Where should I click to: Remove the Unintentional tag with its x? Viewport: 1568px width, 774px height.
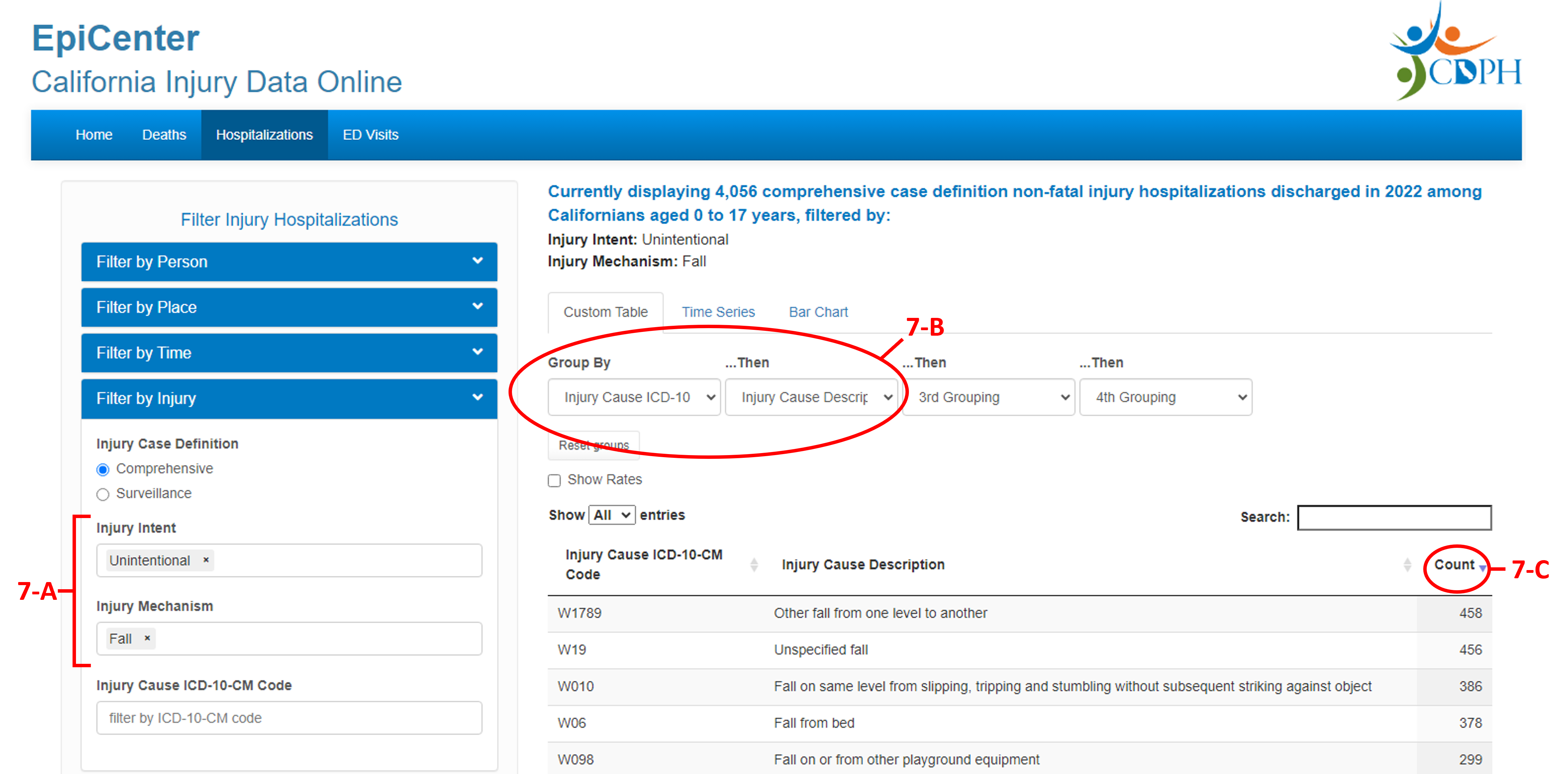[206, 560]
